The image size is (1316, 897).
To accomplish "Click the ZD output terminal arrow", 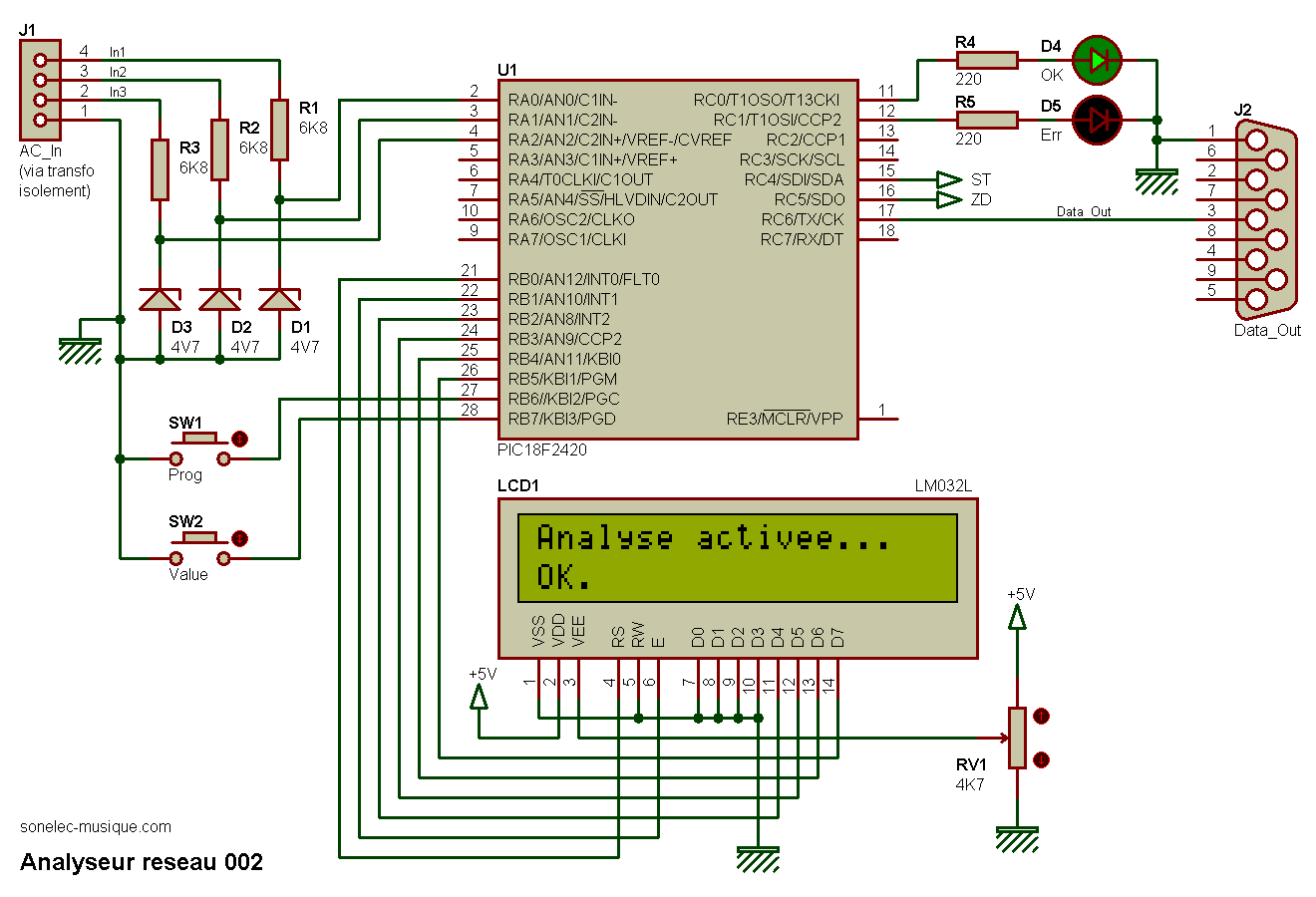I will (948, 200).
